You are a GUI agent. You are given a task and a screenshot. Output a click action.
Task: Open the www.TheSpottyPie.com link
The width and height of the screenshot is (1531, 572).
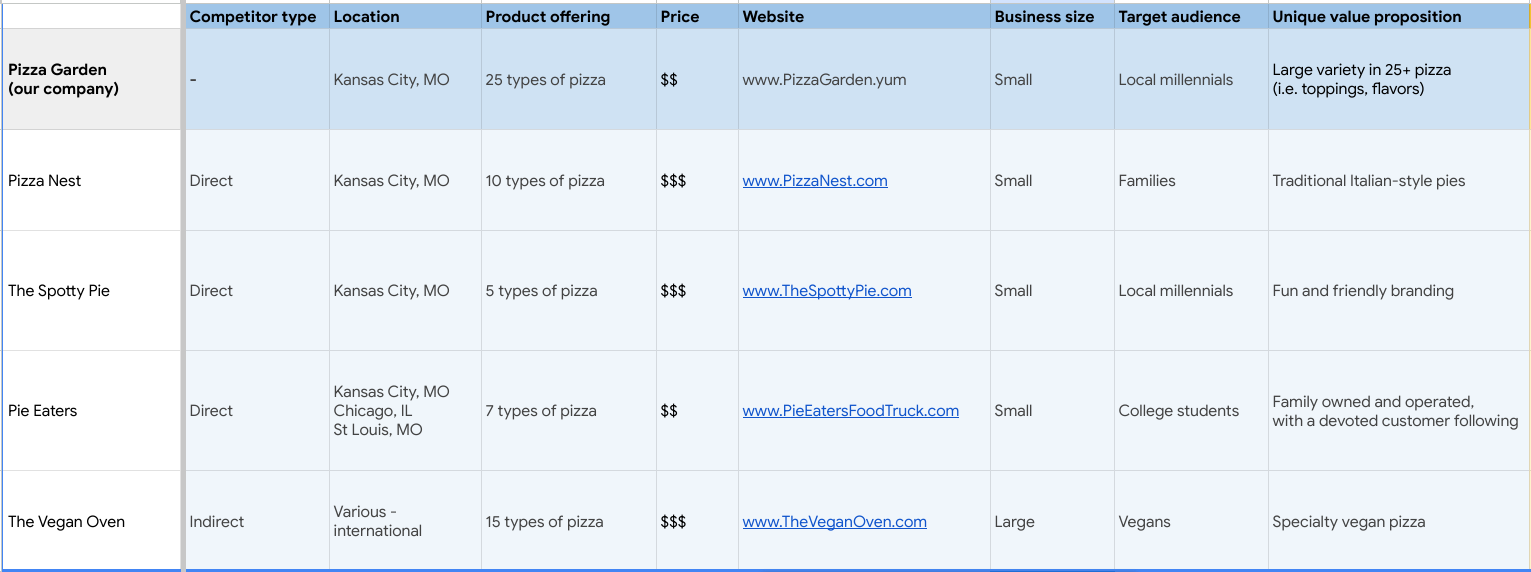click(x=827, y=291)
